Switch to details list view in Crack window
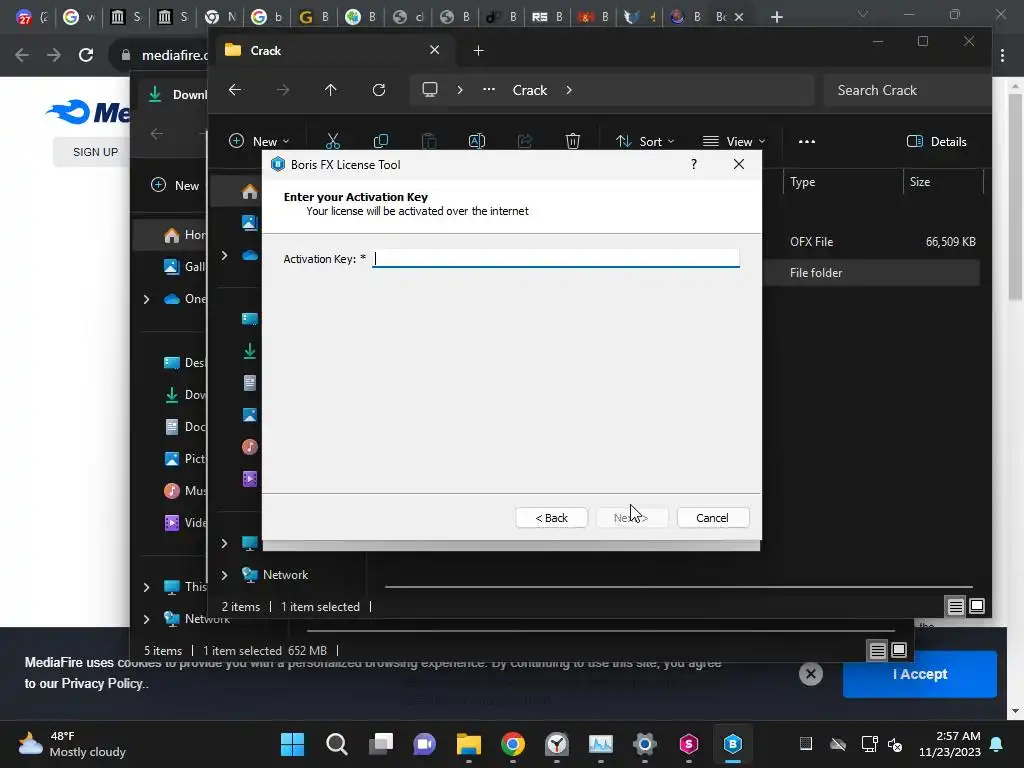This screenshot has height=768, width=1024. 955,607
